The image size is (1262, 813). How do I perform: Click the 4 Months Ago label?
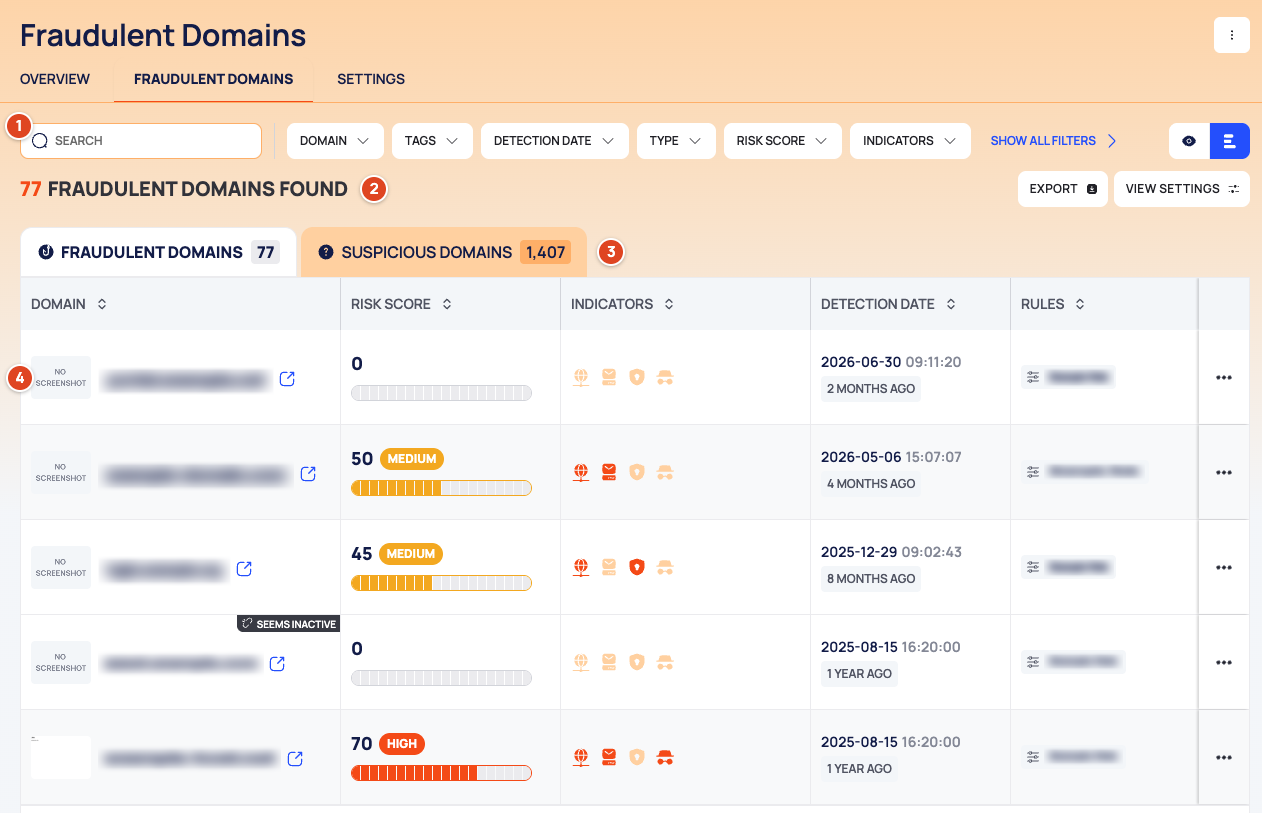871,484
